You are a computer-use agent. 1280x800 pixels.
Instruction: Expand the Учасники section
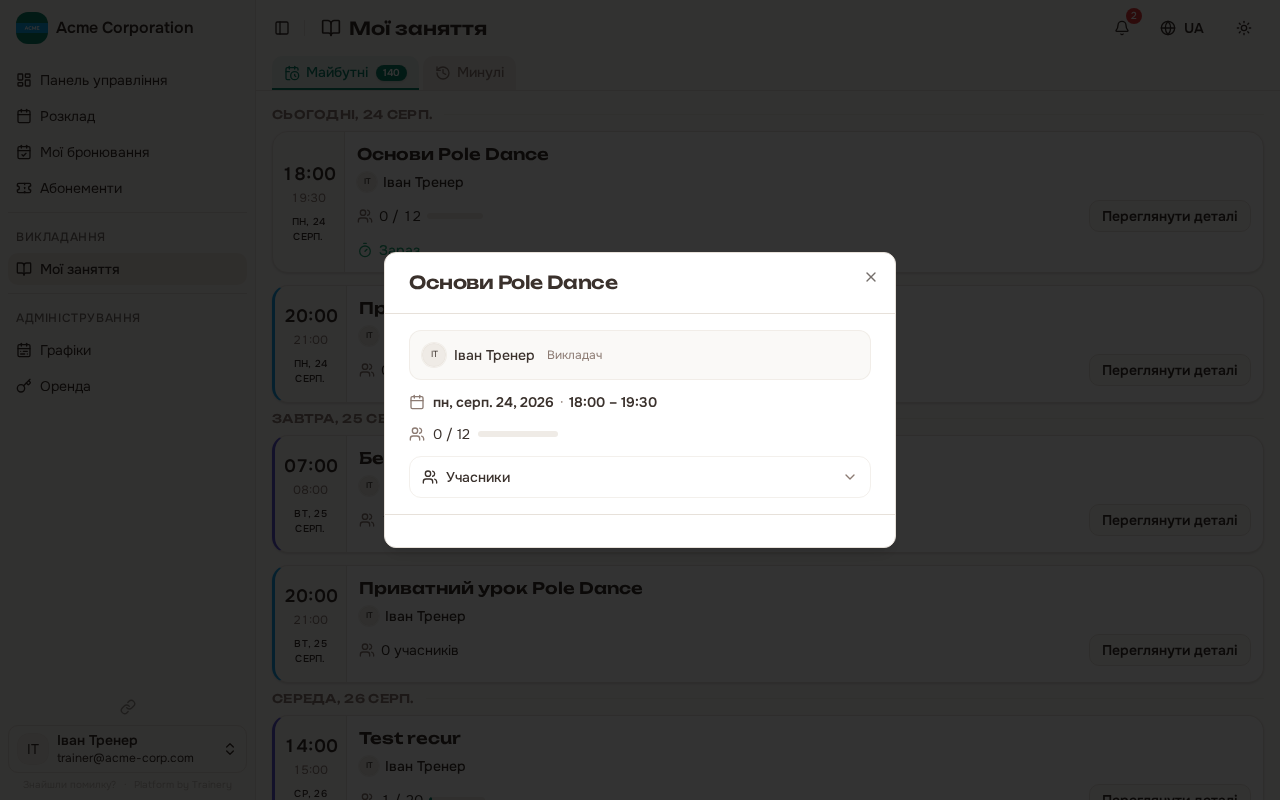pyautogui.click(x=640, y=477)
